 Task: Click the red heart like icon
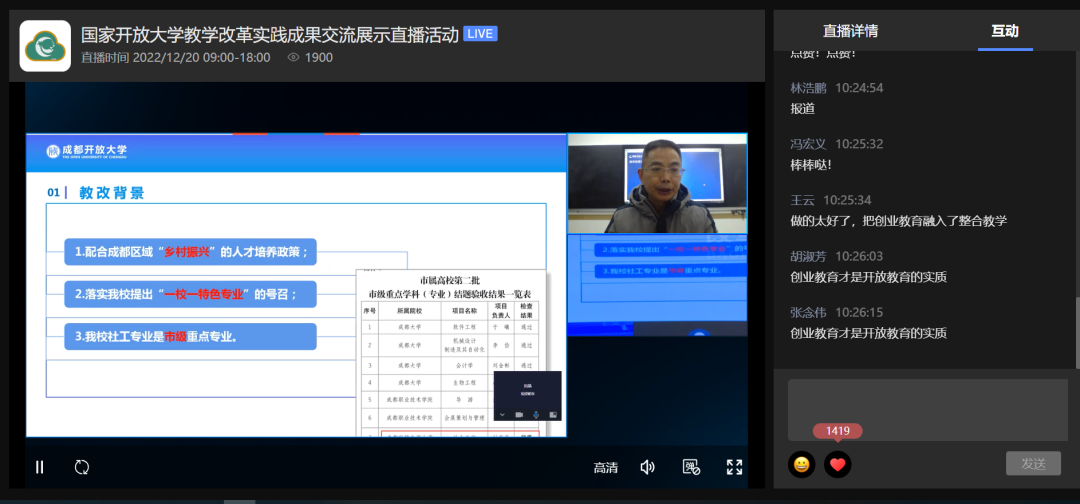[838, 464]
